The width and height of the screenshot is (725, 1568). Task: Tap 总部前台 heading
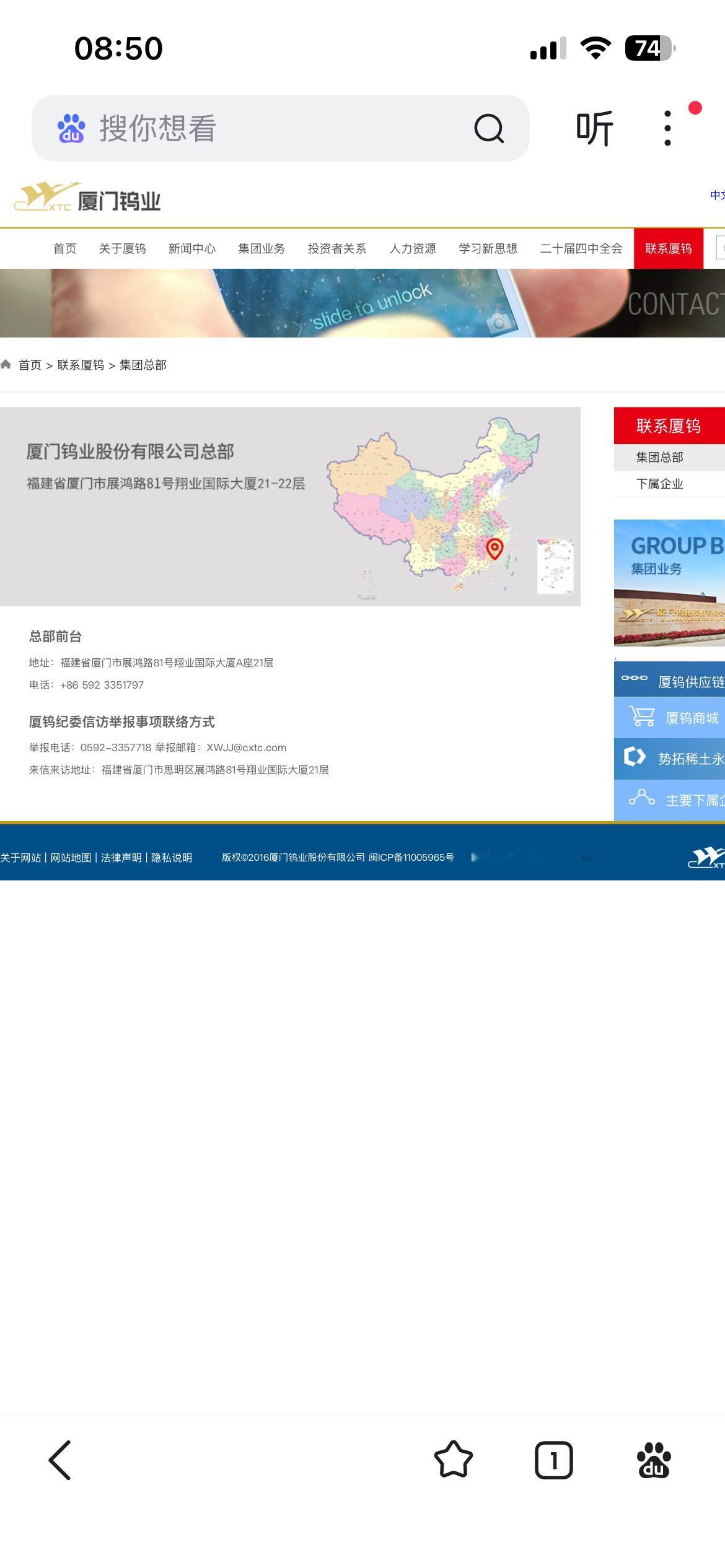tap(55, 636)
